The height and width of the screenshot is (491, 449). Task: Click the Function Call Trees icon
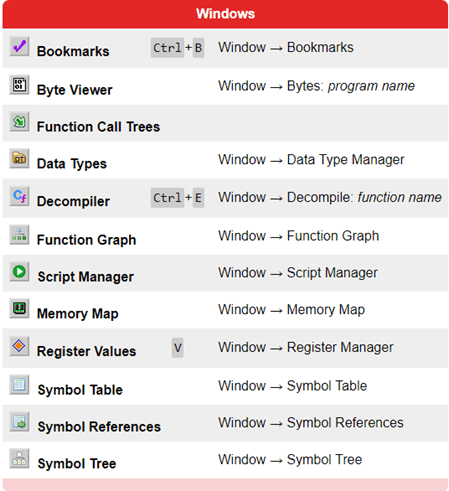pos(19,122)
